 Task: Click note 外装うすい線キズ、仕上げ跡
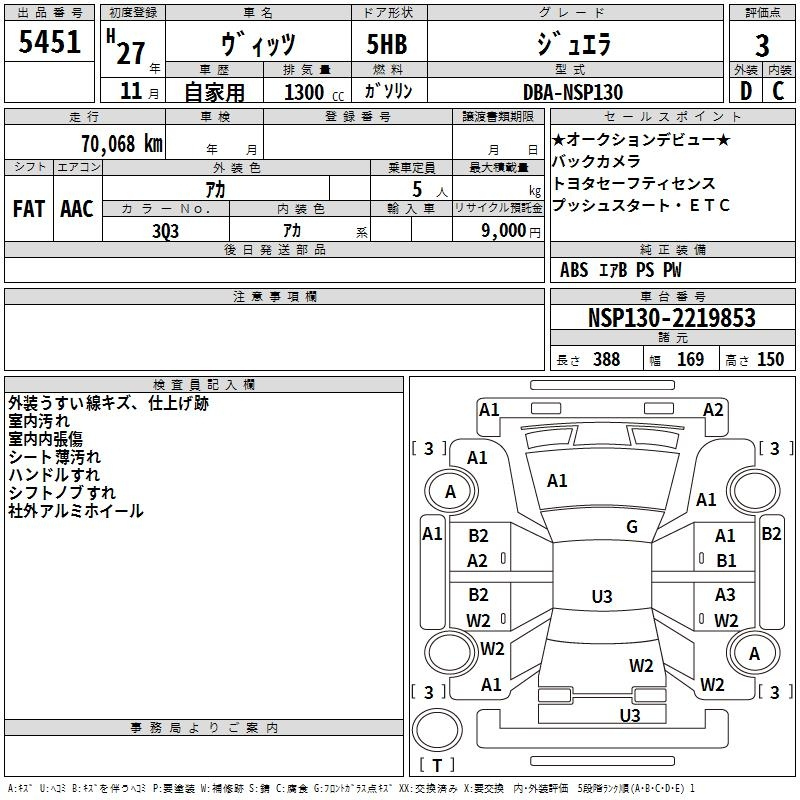click(109, 403)
